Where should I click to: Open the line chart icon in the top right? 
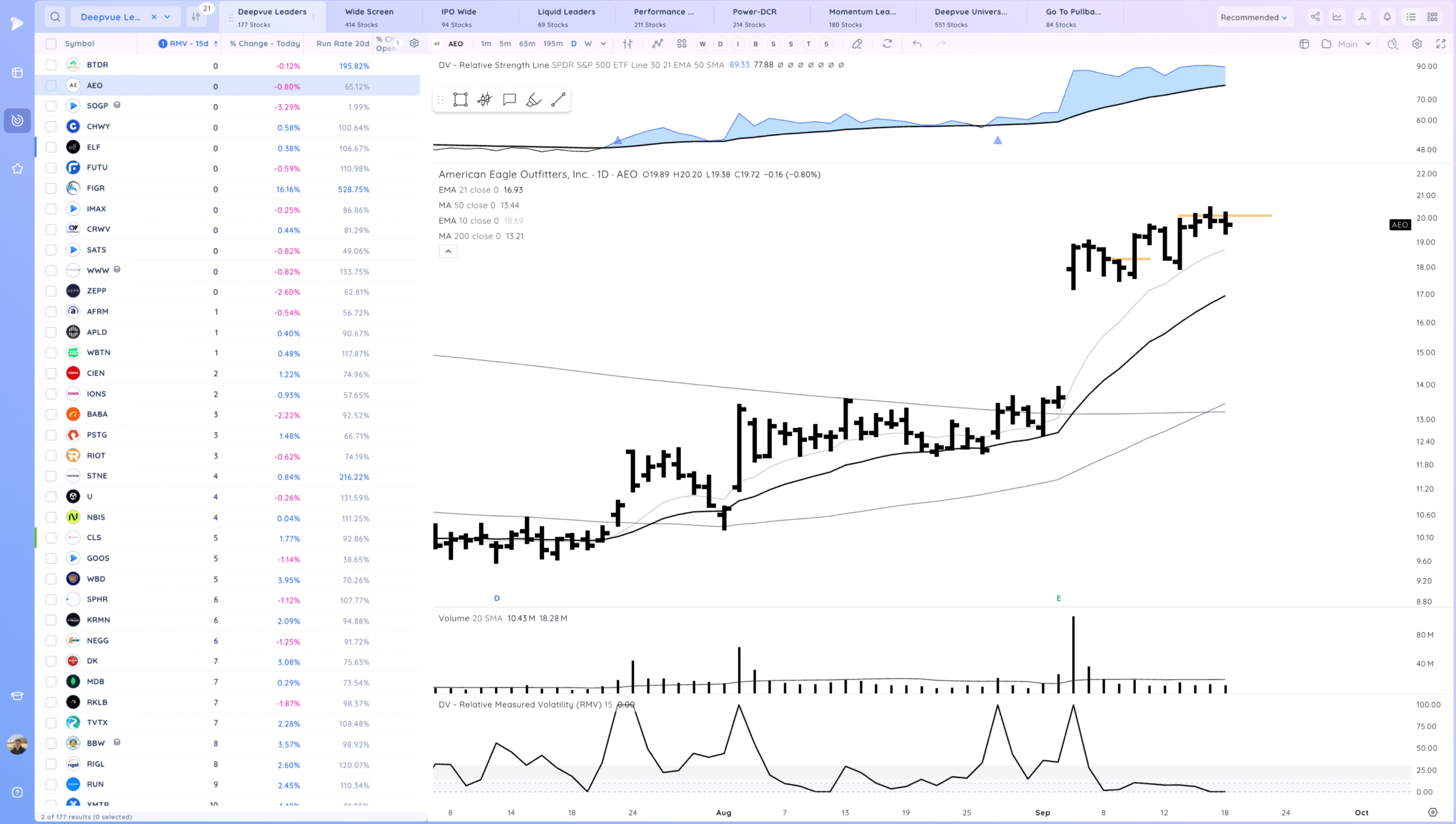coord(1337,17)
